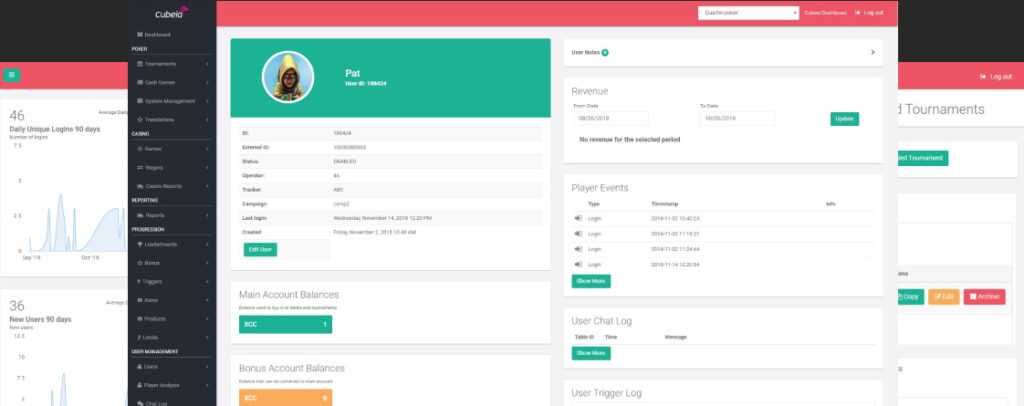
Task: Expand the Leaderboards row chevron
Action: [208, 244]
